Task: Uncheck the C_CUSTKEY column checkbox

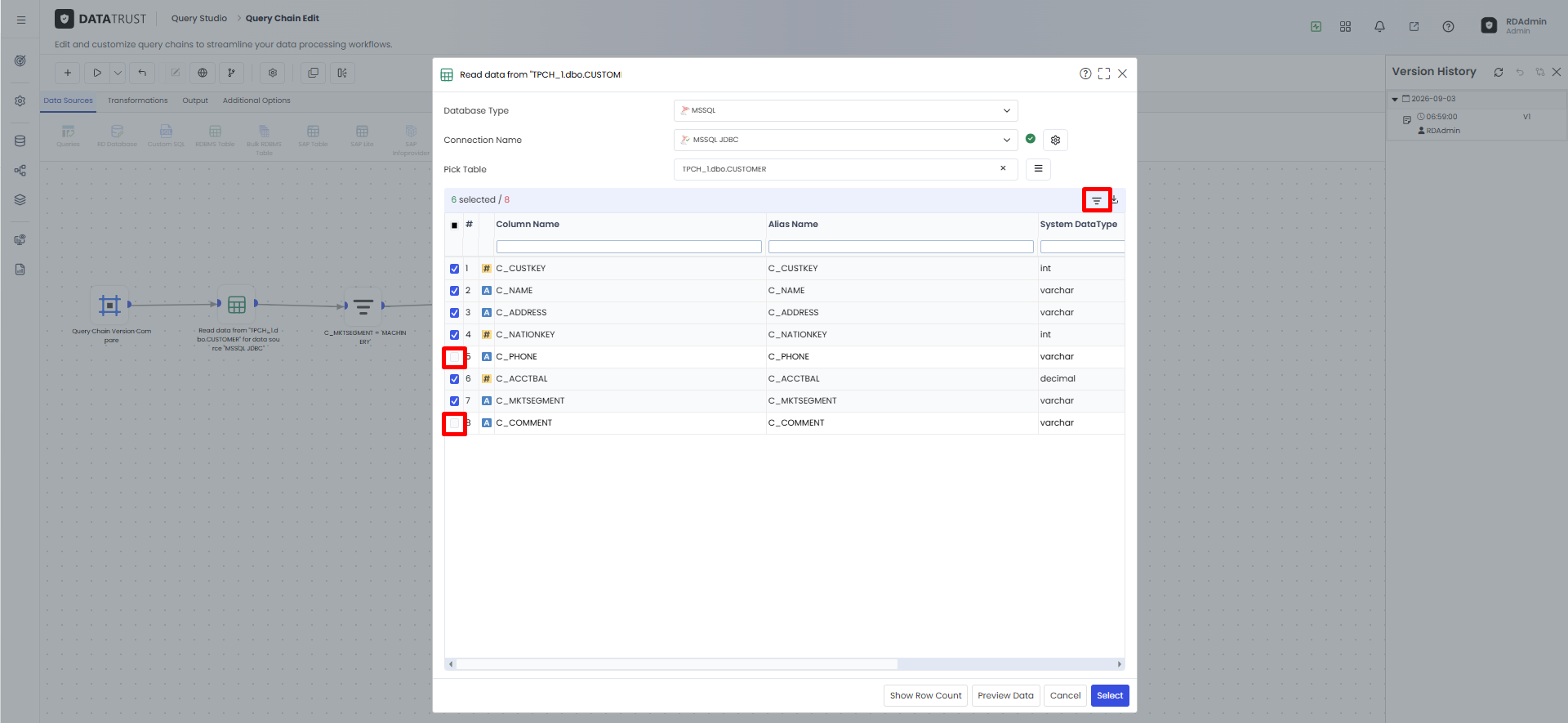Action: click(454, 269)
